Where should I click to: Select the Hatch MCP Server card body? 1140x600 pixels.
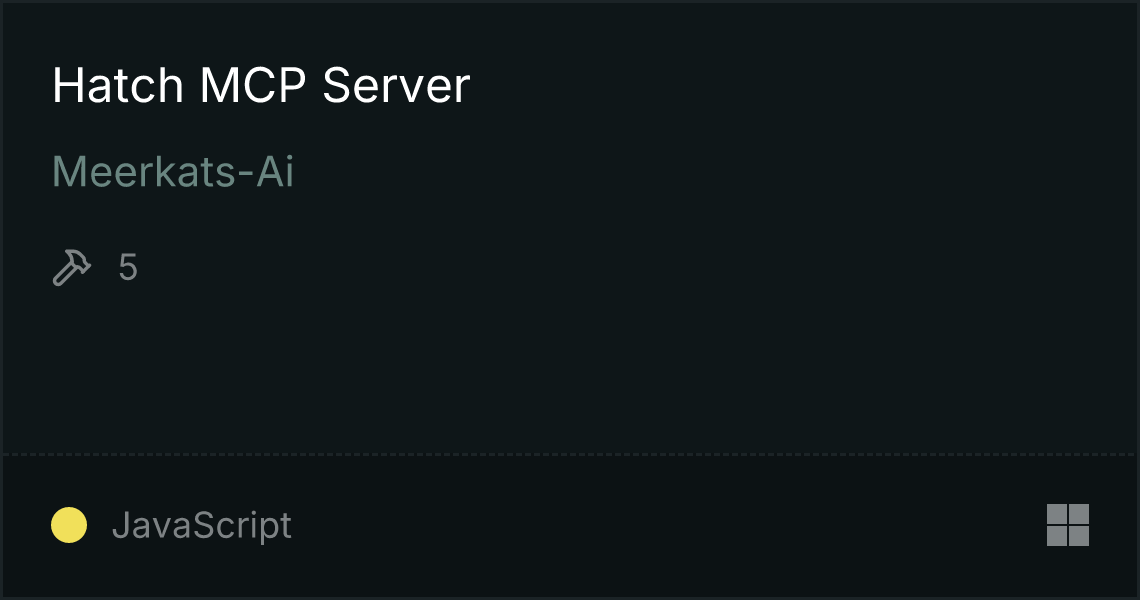[570, 228]
